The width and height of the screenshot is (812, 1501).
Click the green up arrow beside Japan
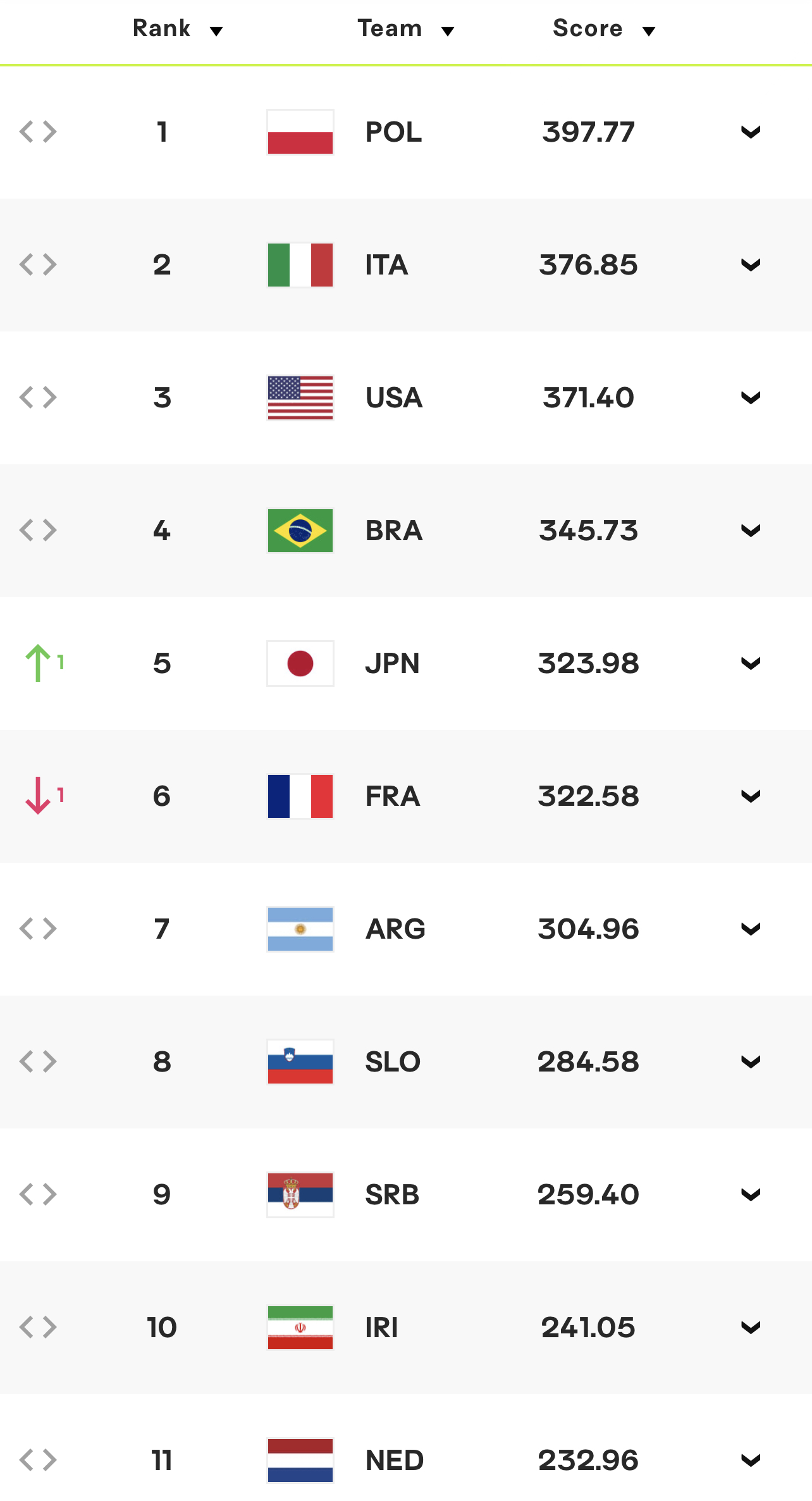(x=38, y=663)
